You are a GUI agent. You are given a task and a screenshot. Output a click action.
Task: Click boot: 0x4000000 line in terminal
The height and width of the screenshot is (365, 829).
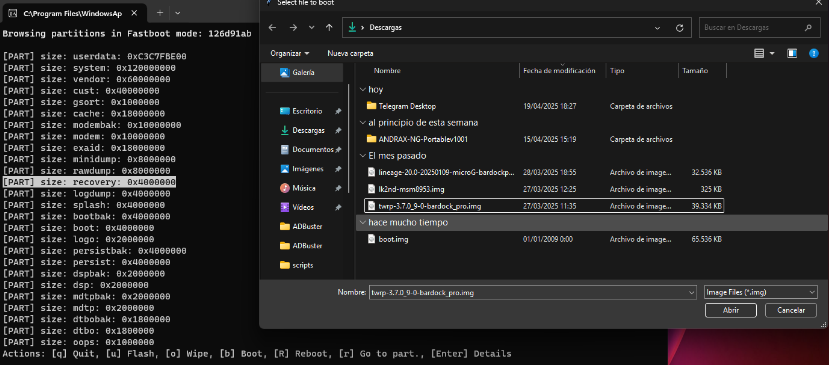79,228
